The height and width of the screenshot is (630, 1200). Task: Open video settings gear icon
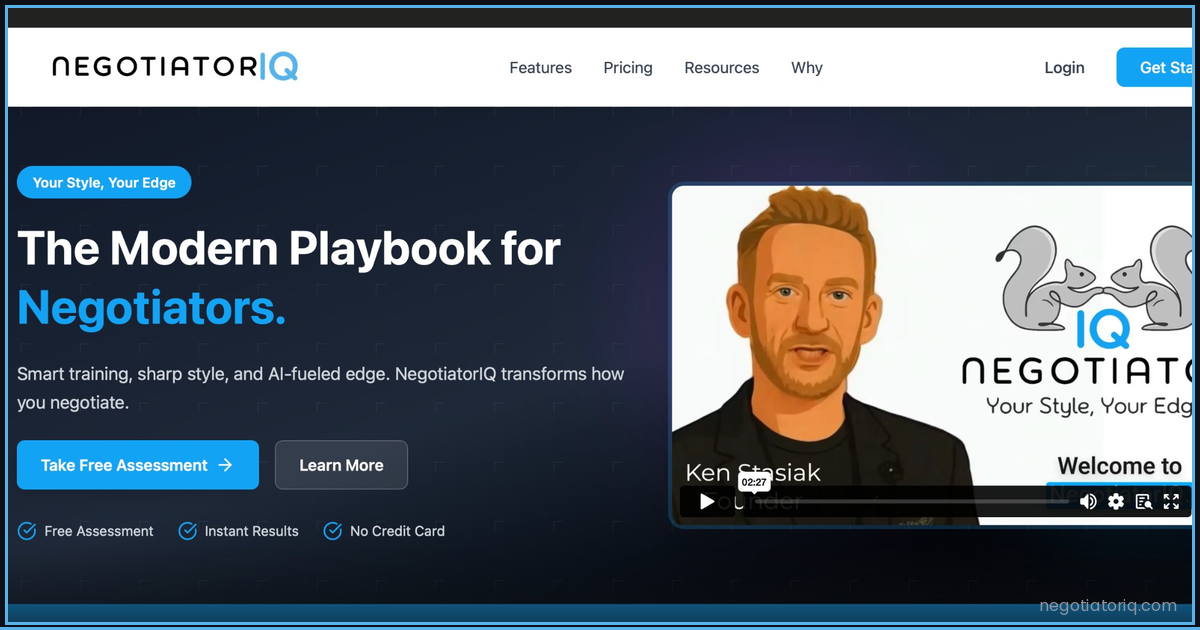[1116, 502]
